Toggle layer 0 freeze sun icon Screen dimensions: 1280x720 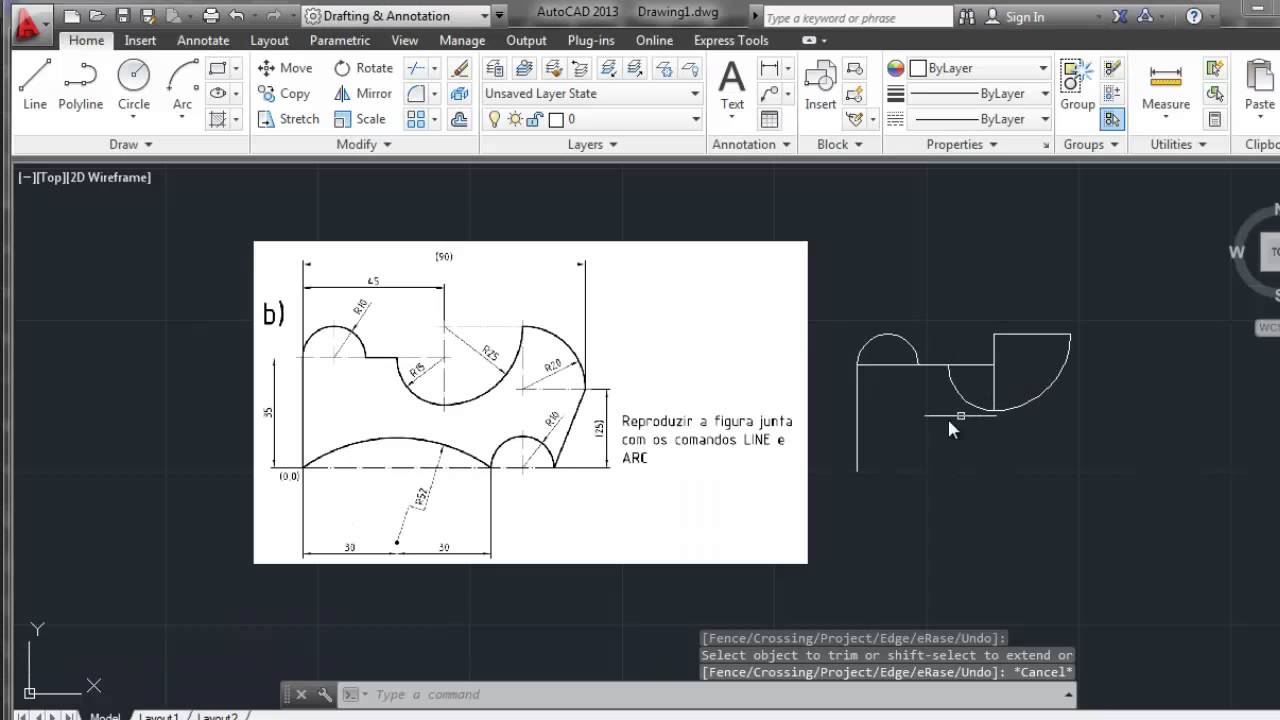pos(514,119)
